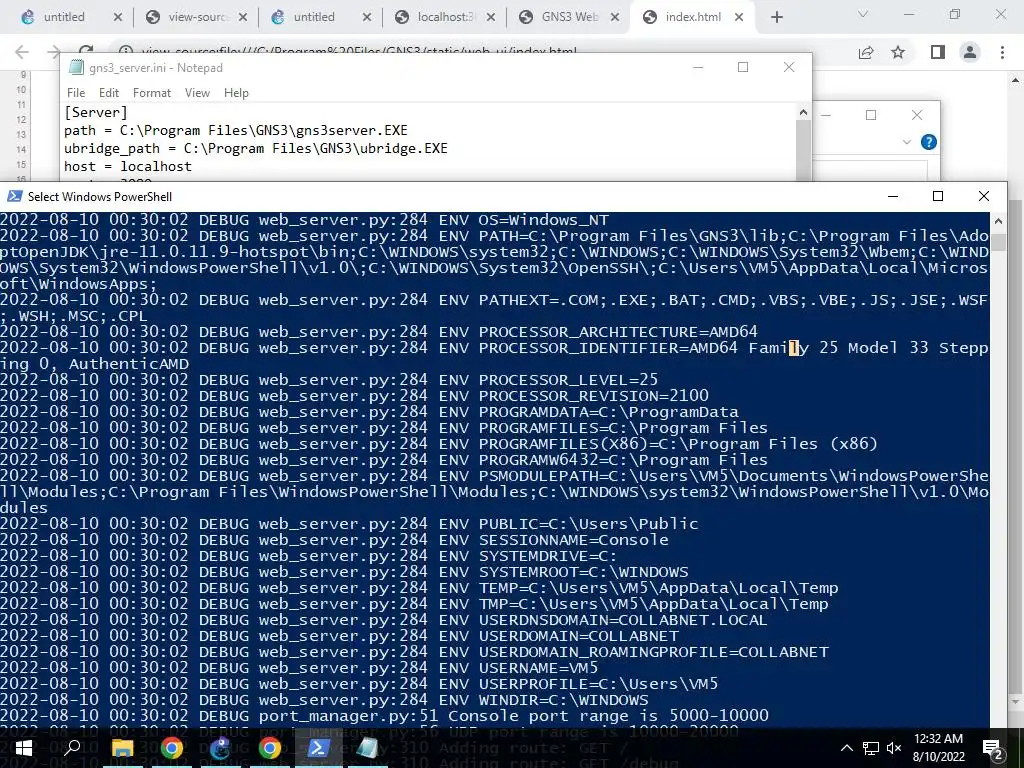Select the PowerShell taskbar icon
The height and width of the screenshot is (768, 1024).
[318, 748]
